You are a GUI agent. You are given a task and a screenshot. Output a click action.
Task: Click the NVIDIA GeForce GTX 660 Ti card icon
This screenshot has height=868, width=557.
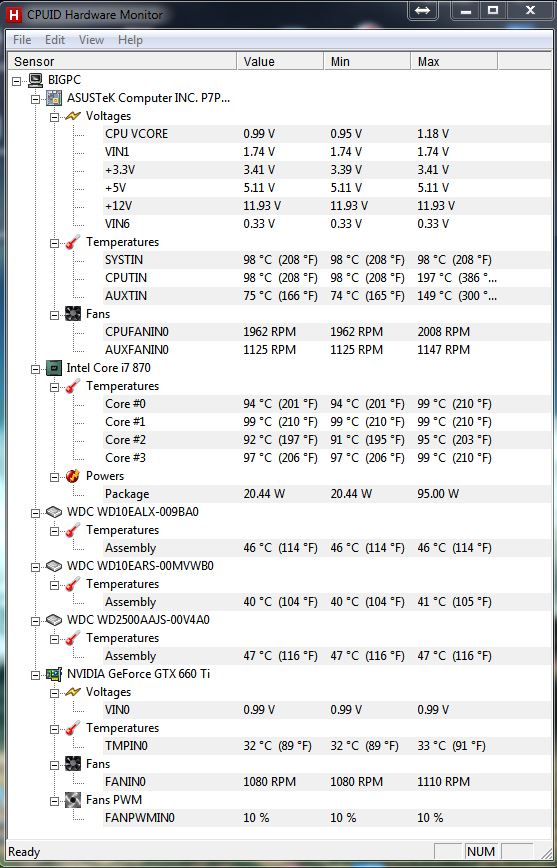54,674
